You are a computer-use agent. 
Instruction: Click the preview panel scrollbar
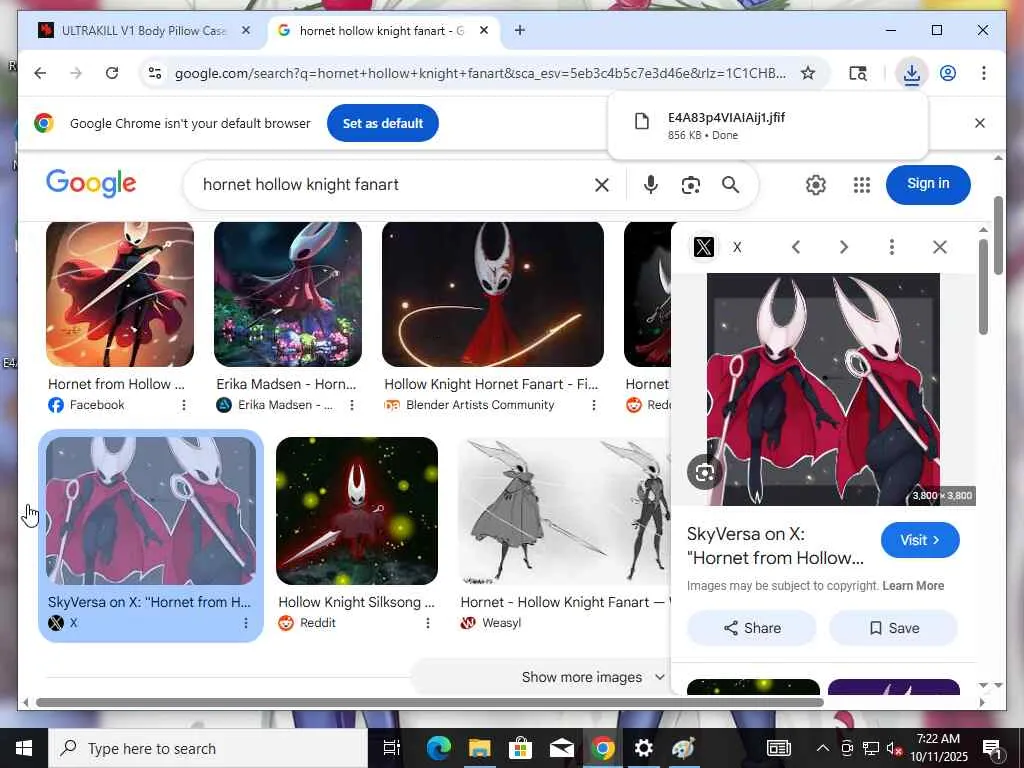coord(984,287)
